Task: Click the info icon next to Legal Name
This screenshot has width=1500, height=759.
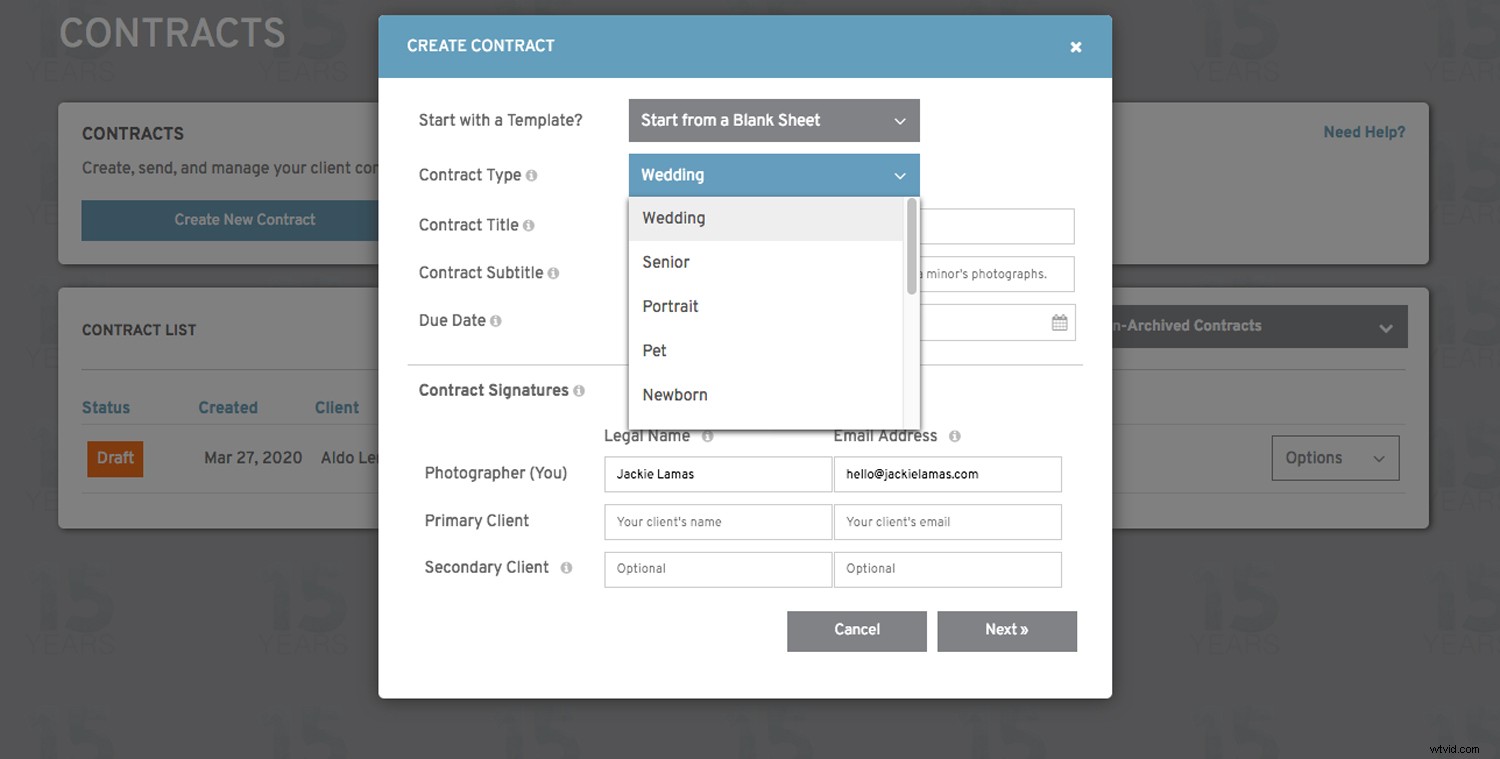Action: point(707,437)
